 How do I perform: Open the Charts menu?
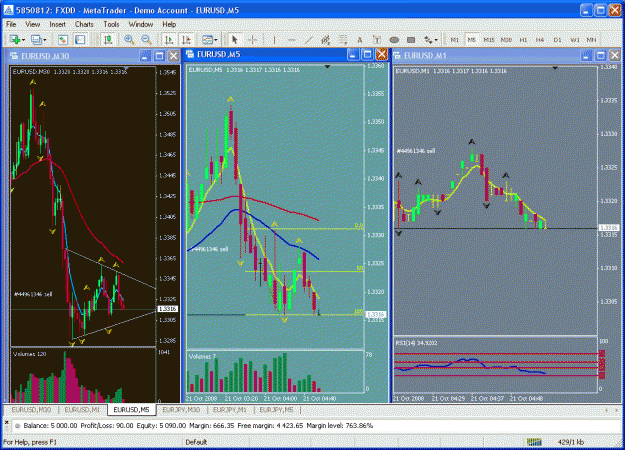pos(84,24)
